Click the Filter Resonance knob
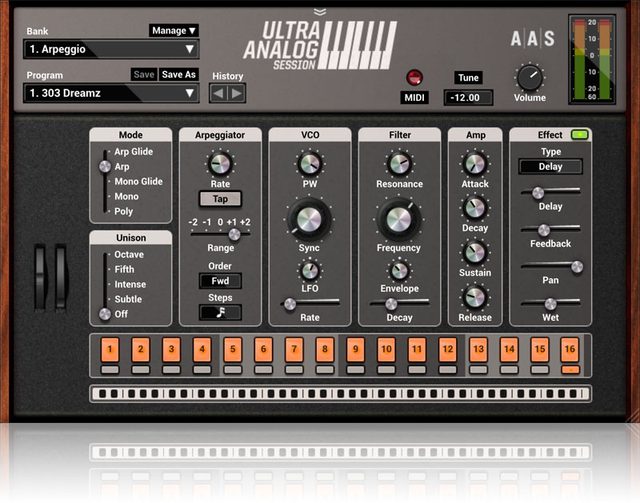This screenshot has height=503, width=640. pyautogui.click(x=399, y=164)
